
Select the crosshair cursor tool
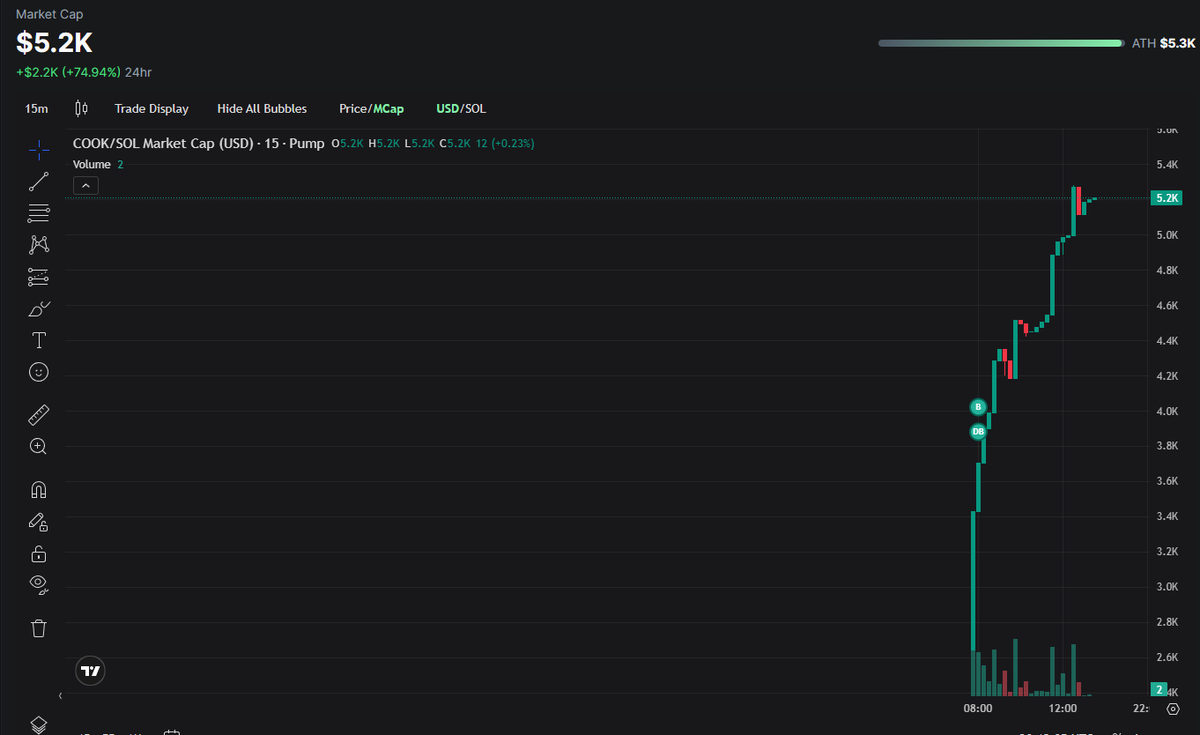[x=38, y=150]
